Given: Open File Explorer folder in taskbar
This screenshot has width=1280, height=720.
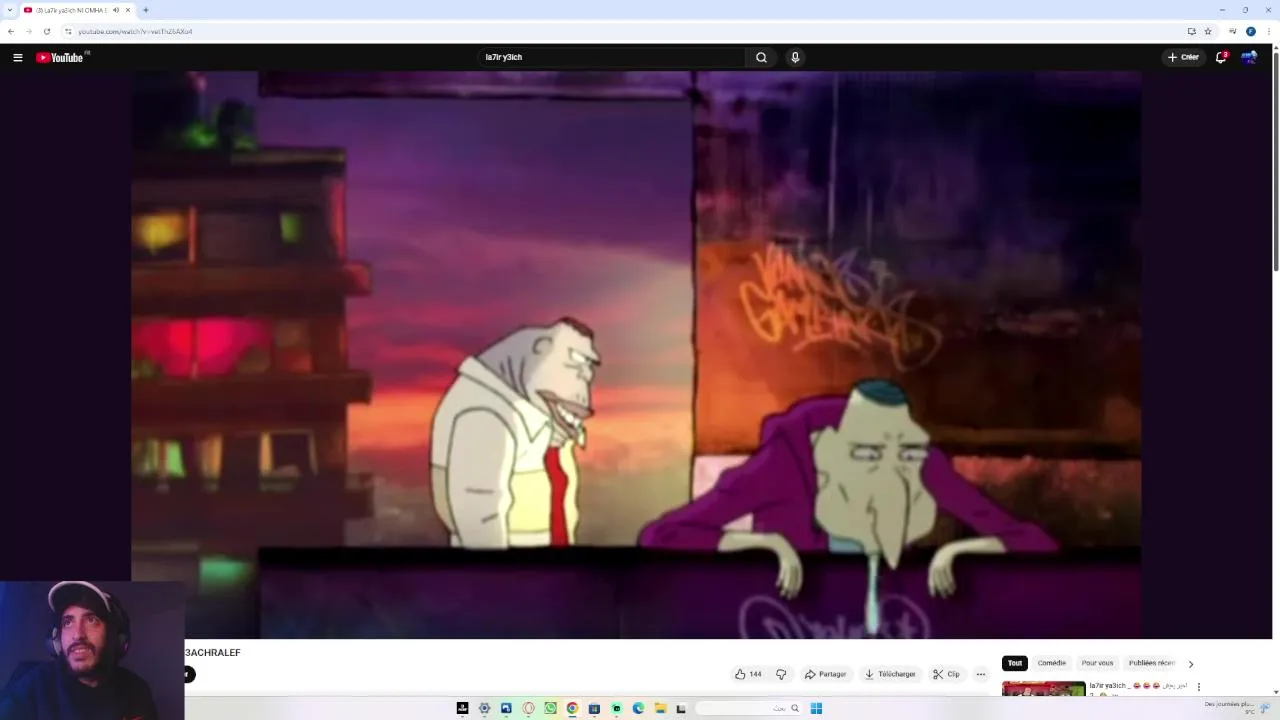Looking at the screenshot, I should 660,708.
